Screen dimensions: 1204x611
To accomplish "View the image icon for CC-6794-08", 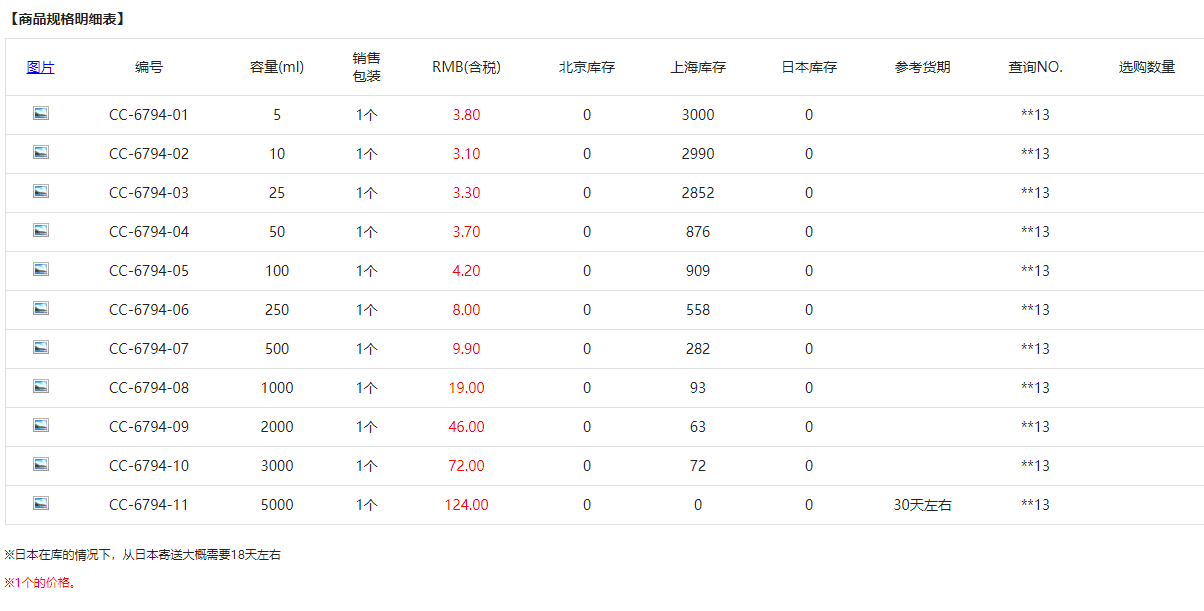I will [x=41, y=387].
